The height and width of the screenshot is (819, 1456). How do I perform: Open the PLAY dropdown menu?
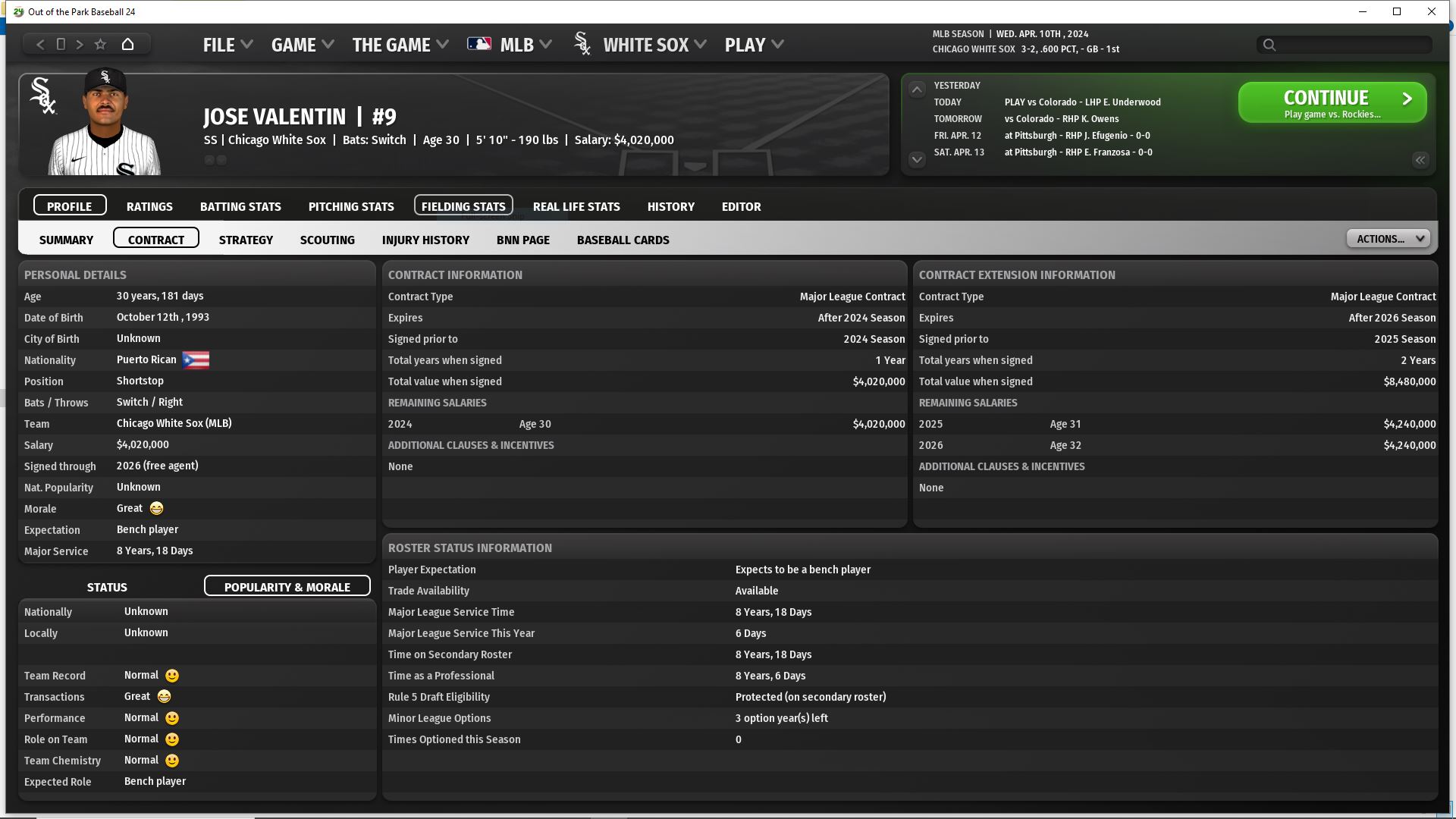click(754, 45)
